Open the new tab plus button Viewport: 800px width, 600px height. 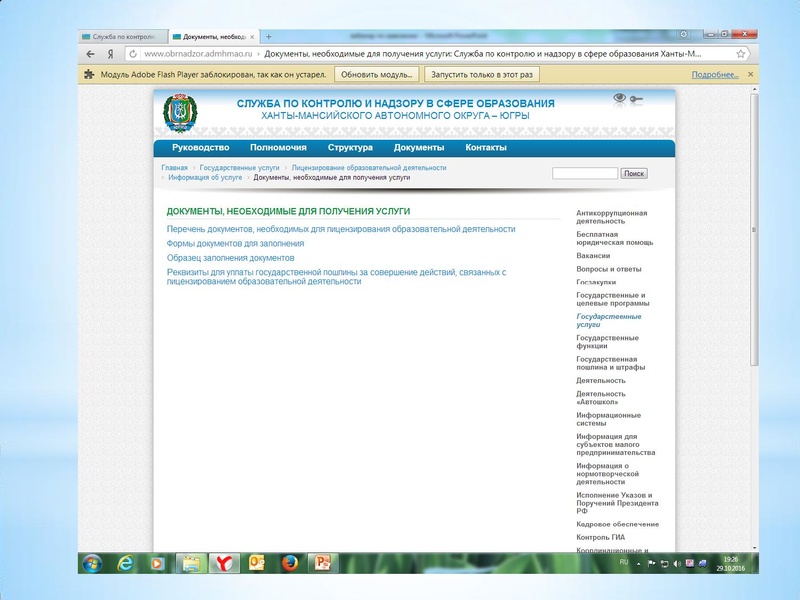pos(269,36)
